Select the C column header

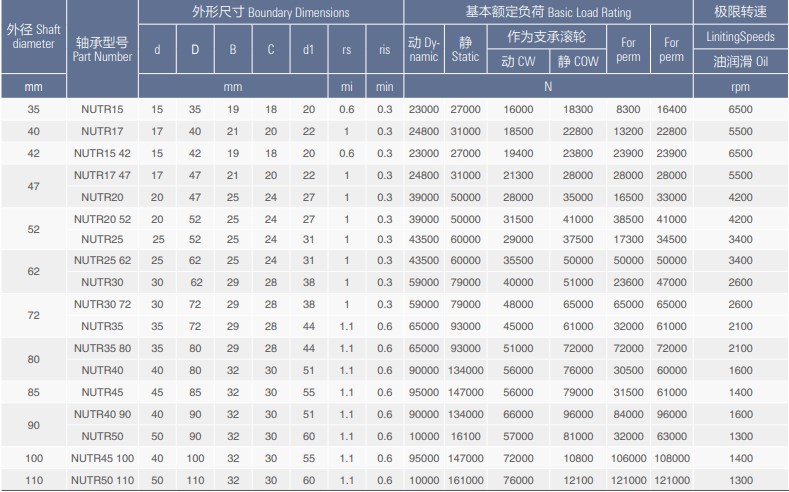pos(271,49)
